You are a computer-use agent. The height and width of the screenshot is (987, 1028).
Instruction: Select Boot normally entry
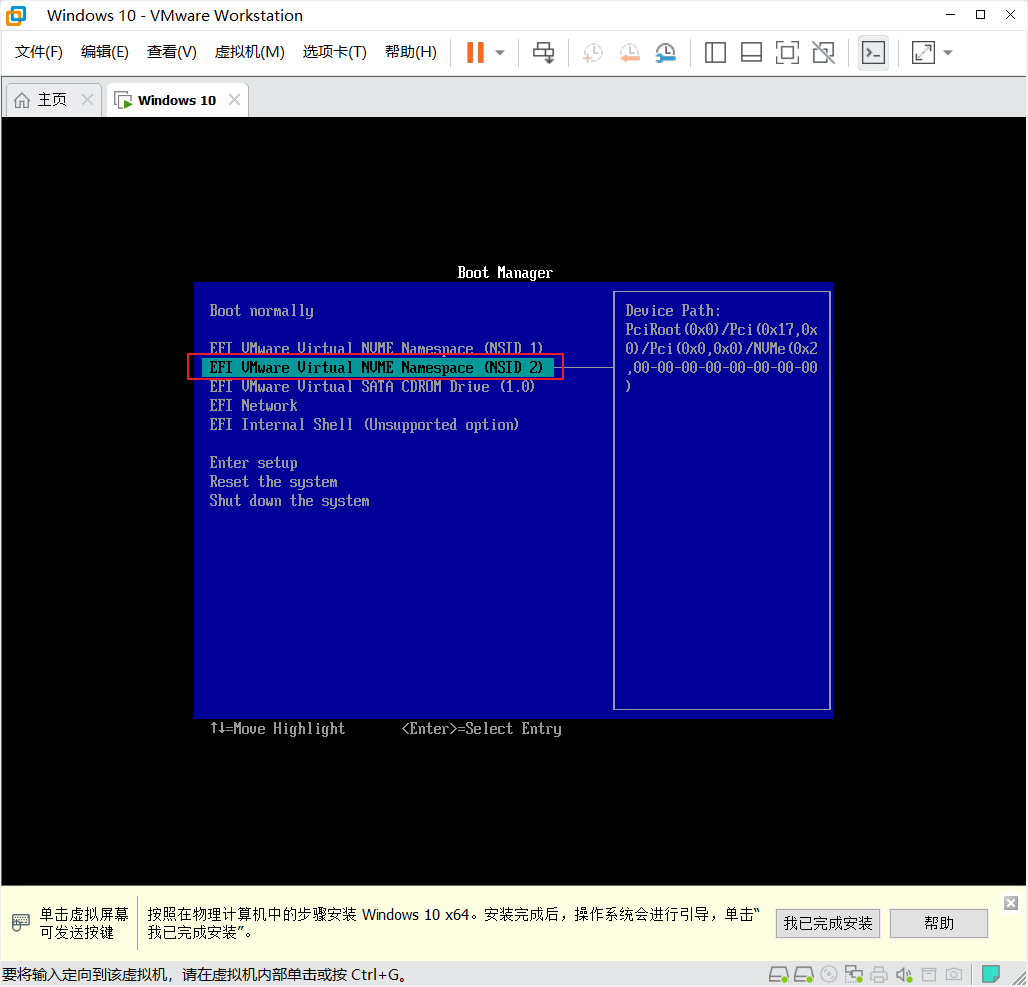point(262,311)
